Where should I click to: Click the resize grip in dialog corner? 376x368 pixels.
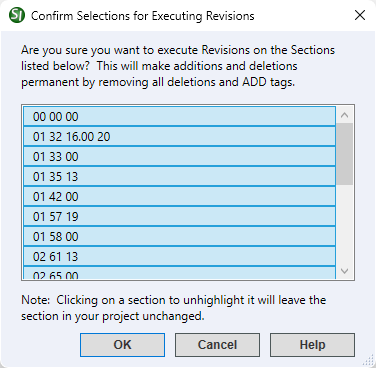(x=368, y=360)
